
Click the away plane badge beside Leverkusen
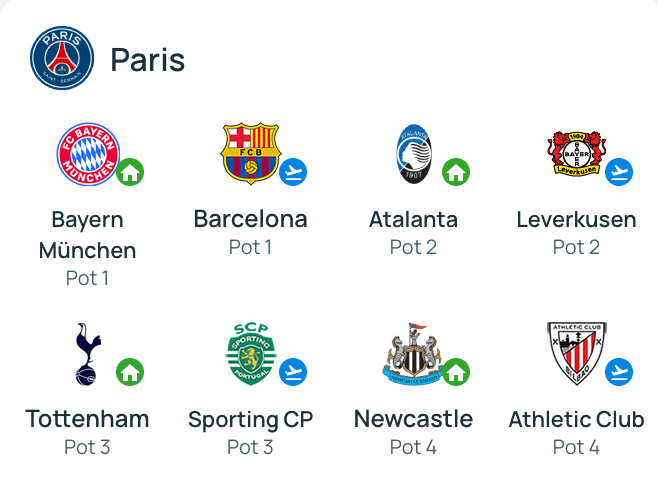619,172
